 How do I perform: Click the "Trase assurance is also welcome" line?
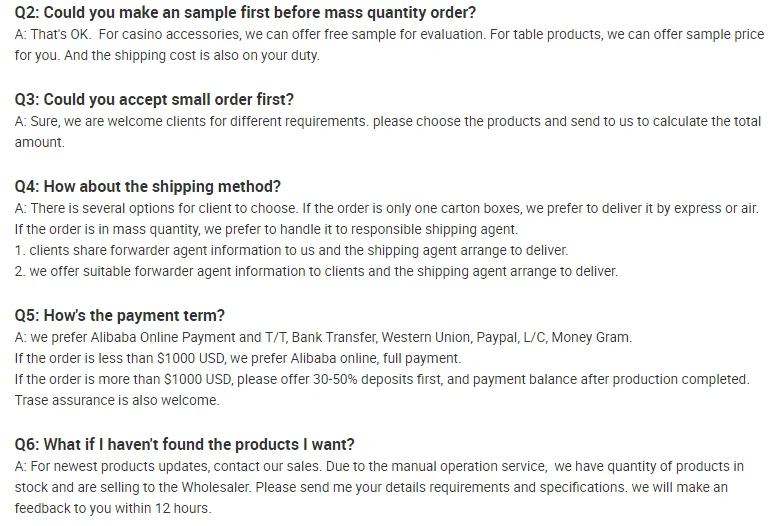click(116, 401)
